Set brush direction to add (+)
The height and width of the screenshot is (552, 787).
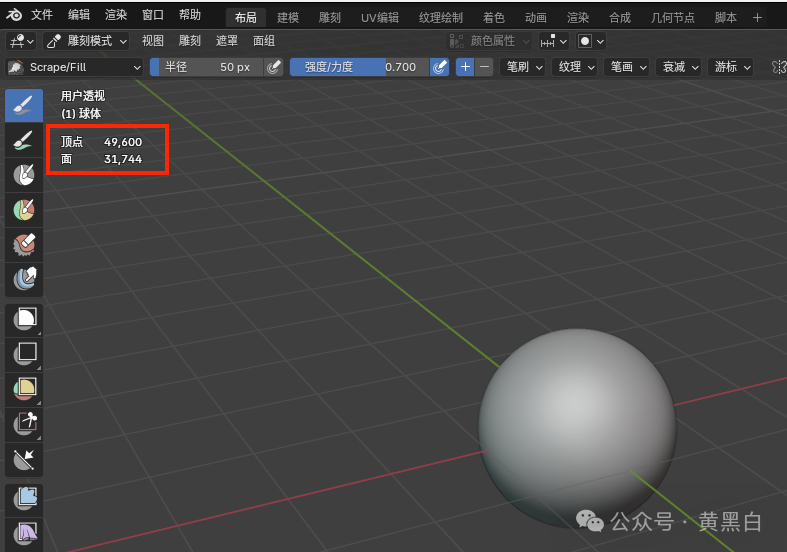[x=465, y=67]
